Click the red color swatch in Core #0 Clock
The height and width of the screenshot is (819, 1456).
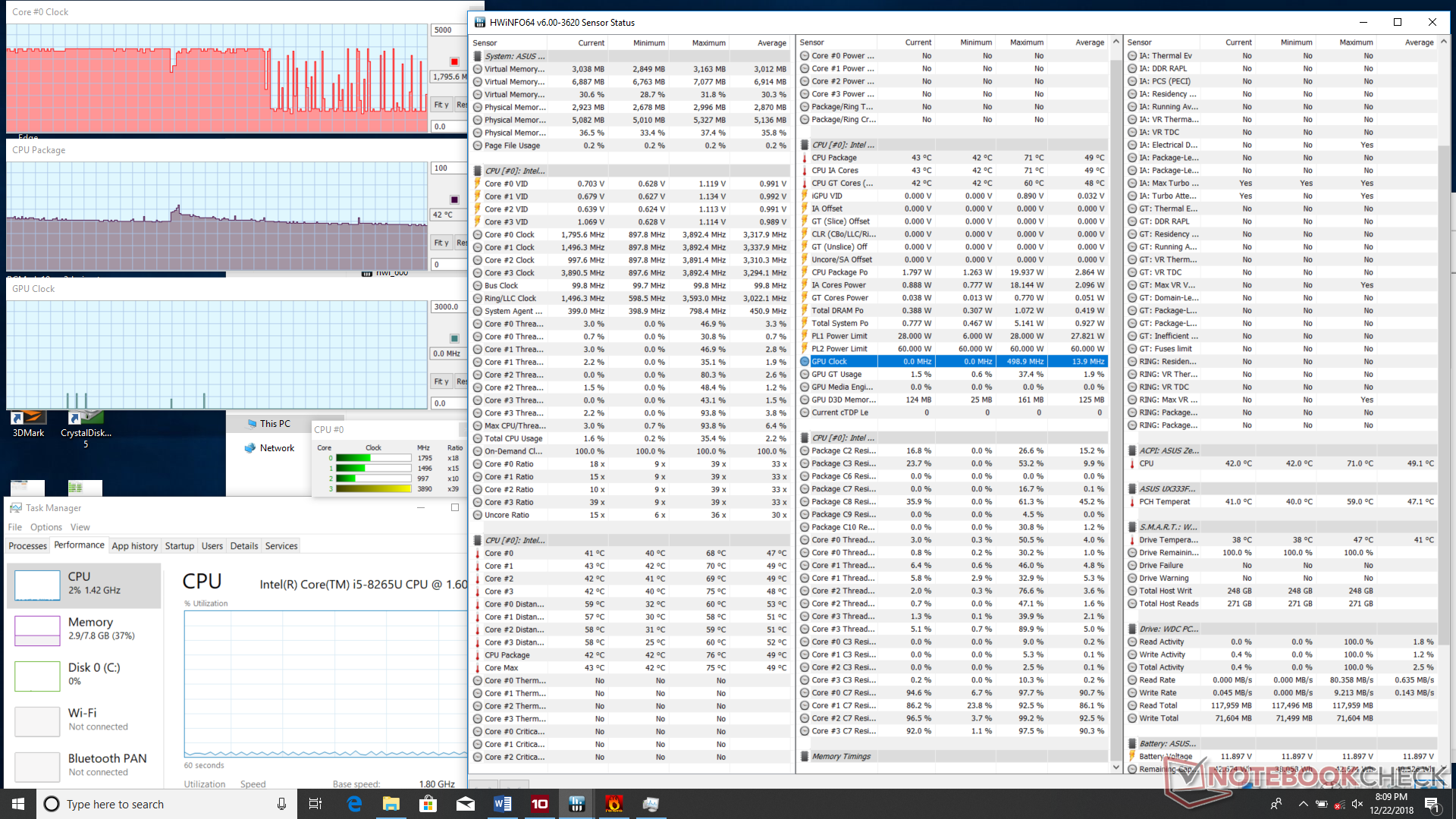454,61
